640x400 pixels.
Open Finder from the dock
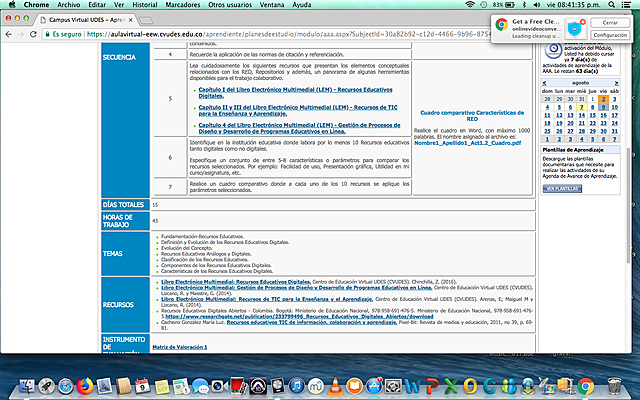(27, 386)
